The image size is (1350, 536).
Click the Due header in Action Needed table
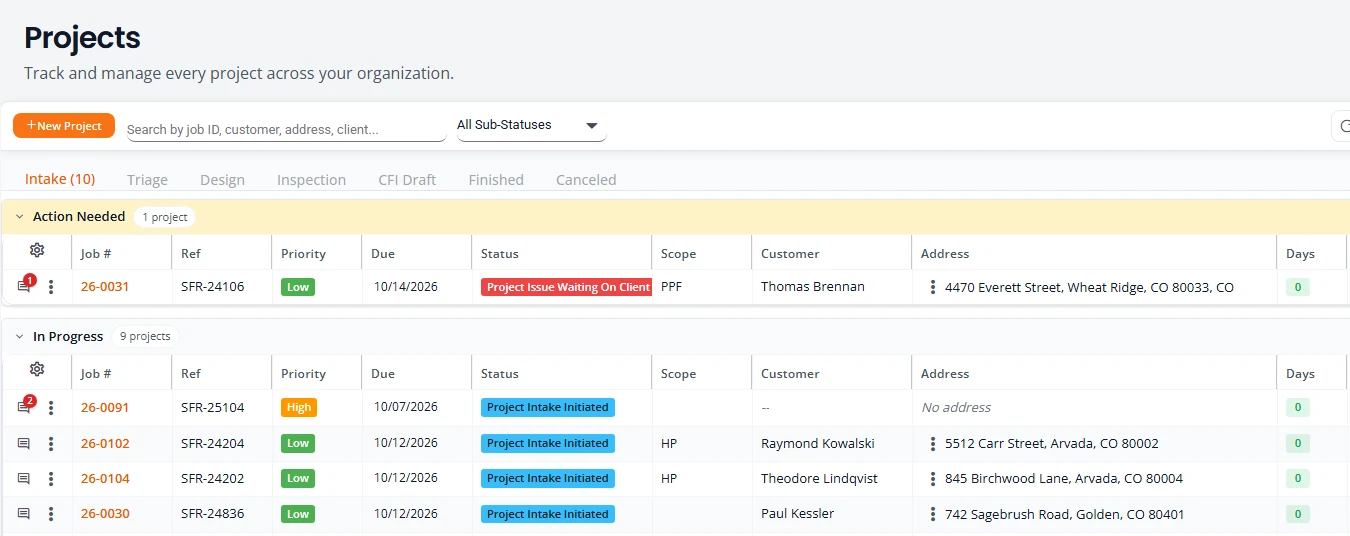coord(383,254)
